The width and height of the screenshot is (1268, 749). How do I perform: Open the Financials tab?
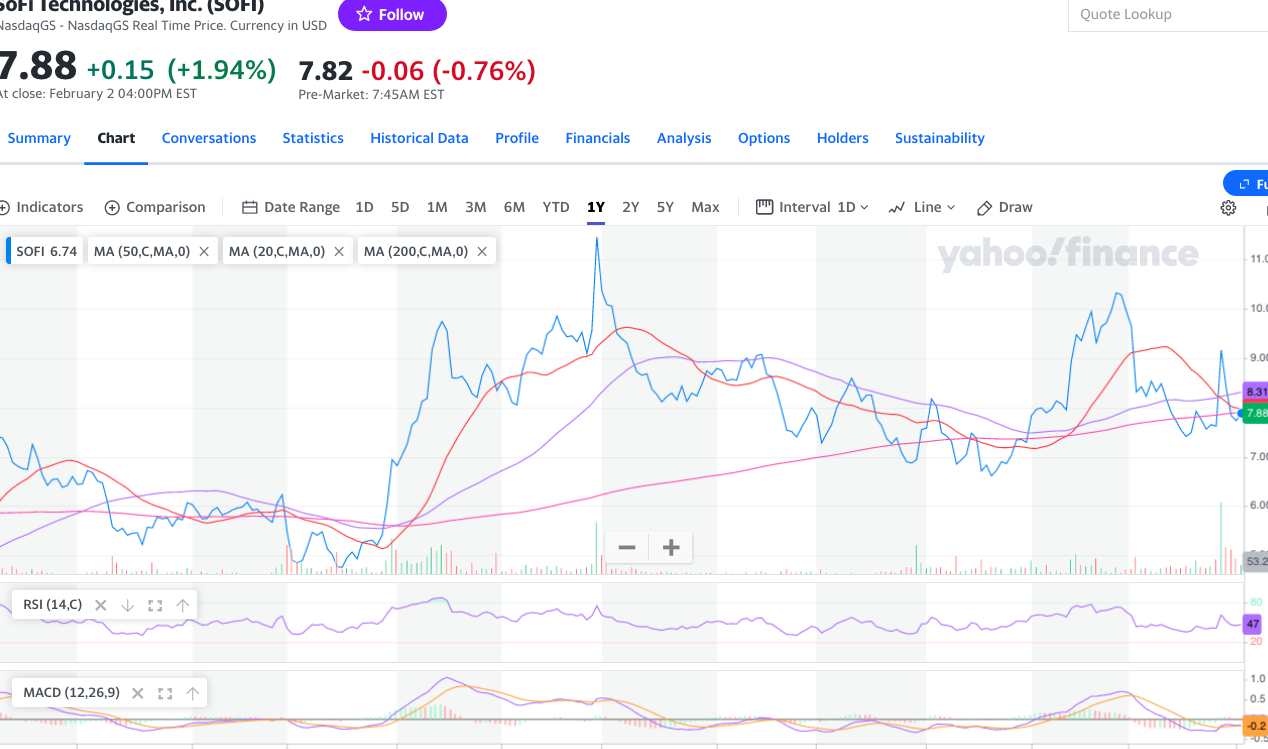[x=597, y=138]
